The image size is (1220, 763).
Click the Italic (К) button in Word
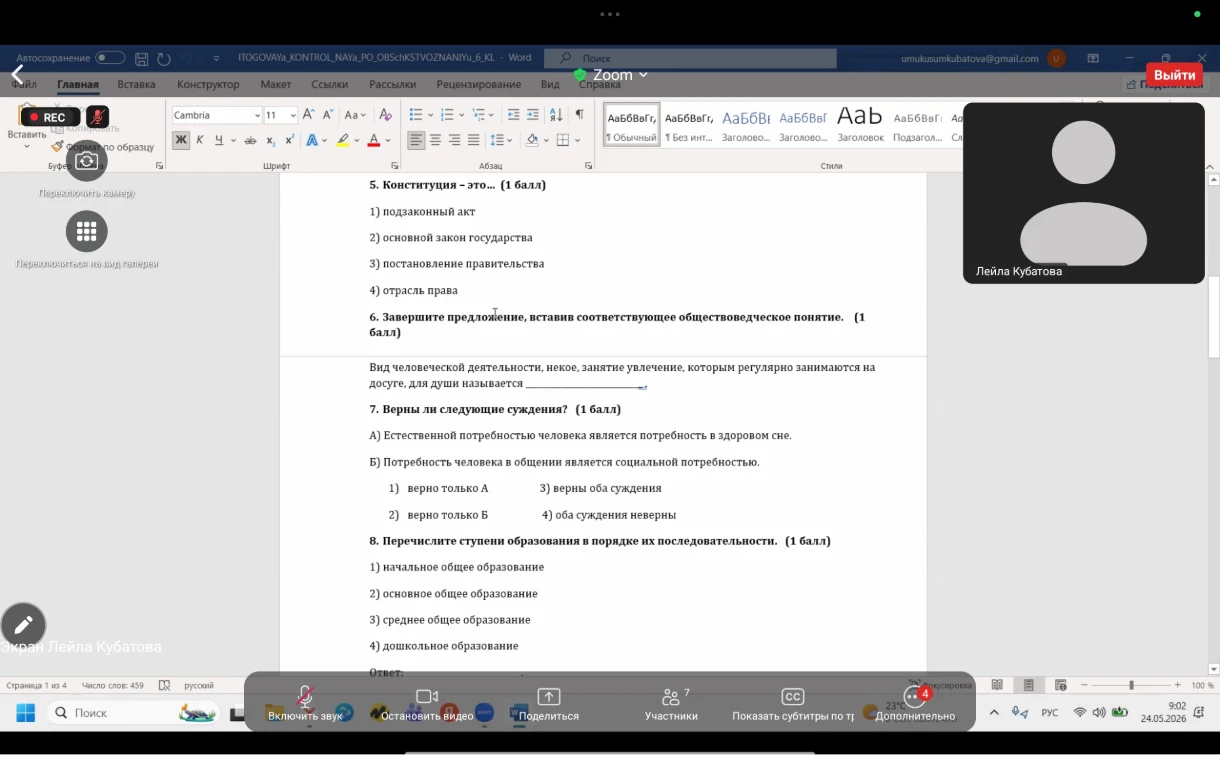[x=200, y=140]
